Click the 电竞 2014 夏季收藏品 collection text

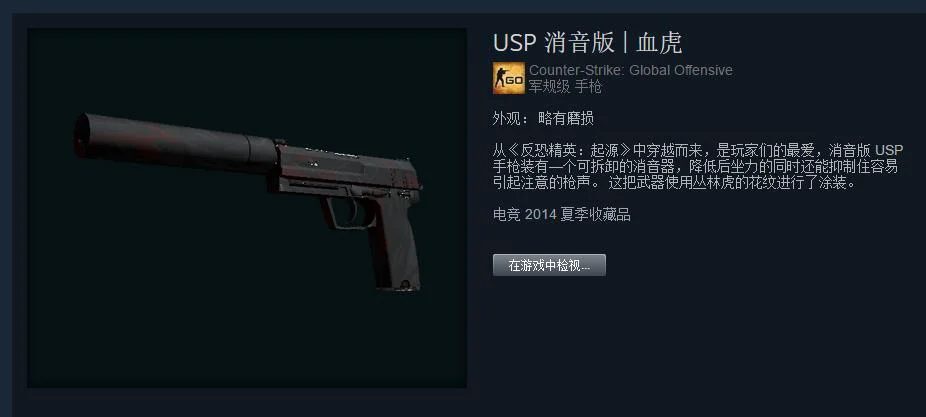coord(562,215)
